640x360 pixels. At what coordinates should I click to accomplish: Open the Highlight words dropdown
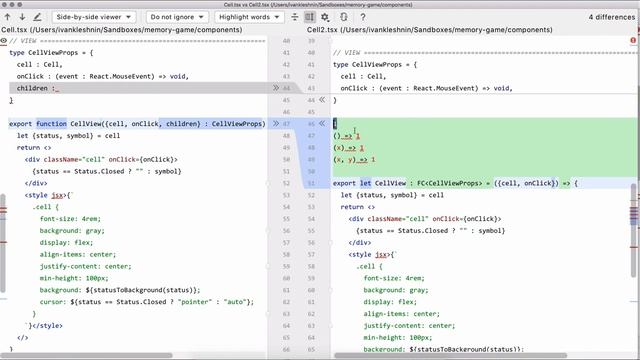[x=249, y=17]
